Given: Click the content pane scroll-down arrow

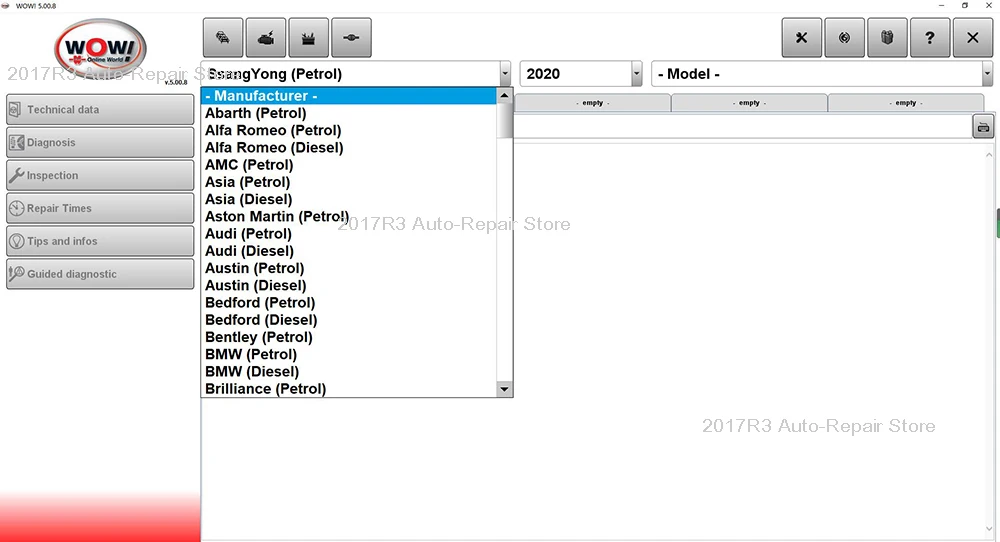Looking at the screenshot, I should (x=989, y=529).
